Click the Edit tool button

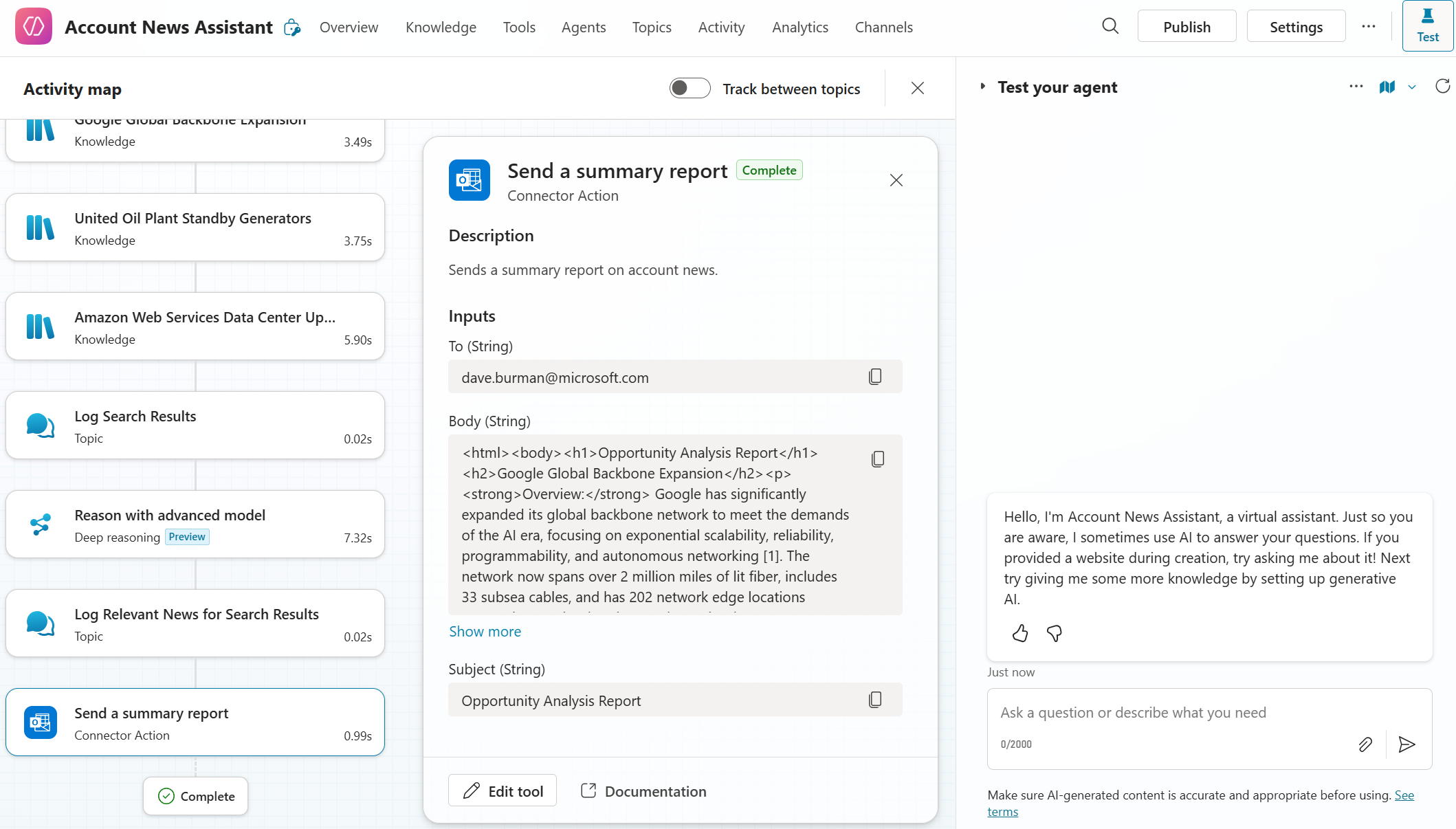(503, 791)
